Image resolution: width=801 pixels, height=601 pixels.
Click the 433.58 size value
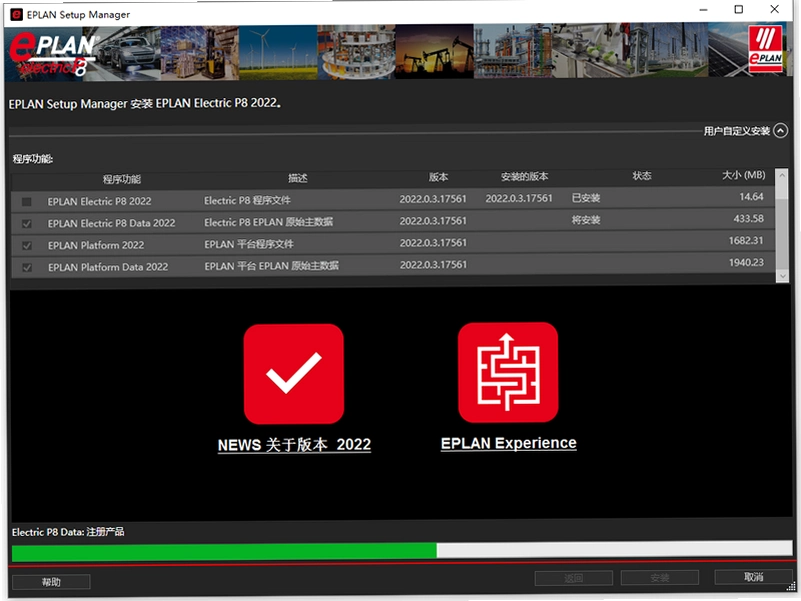(748, 219)
